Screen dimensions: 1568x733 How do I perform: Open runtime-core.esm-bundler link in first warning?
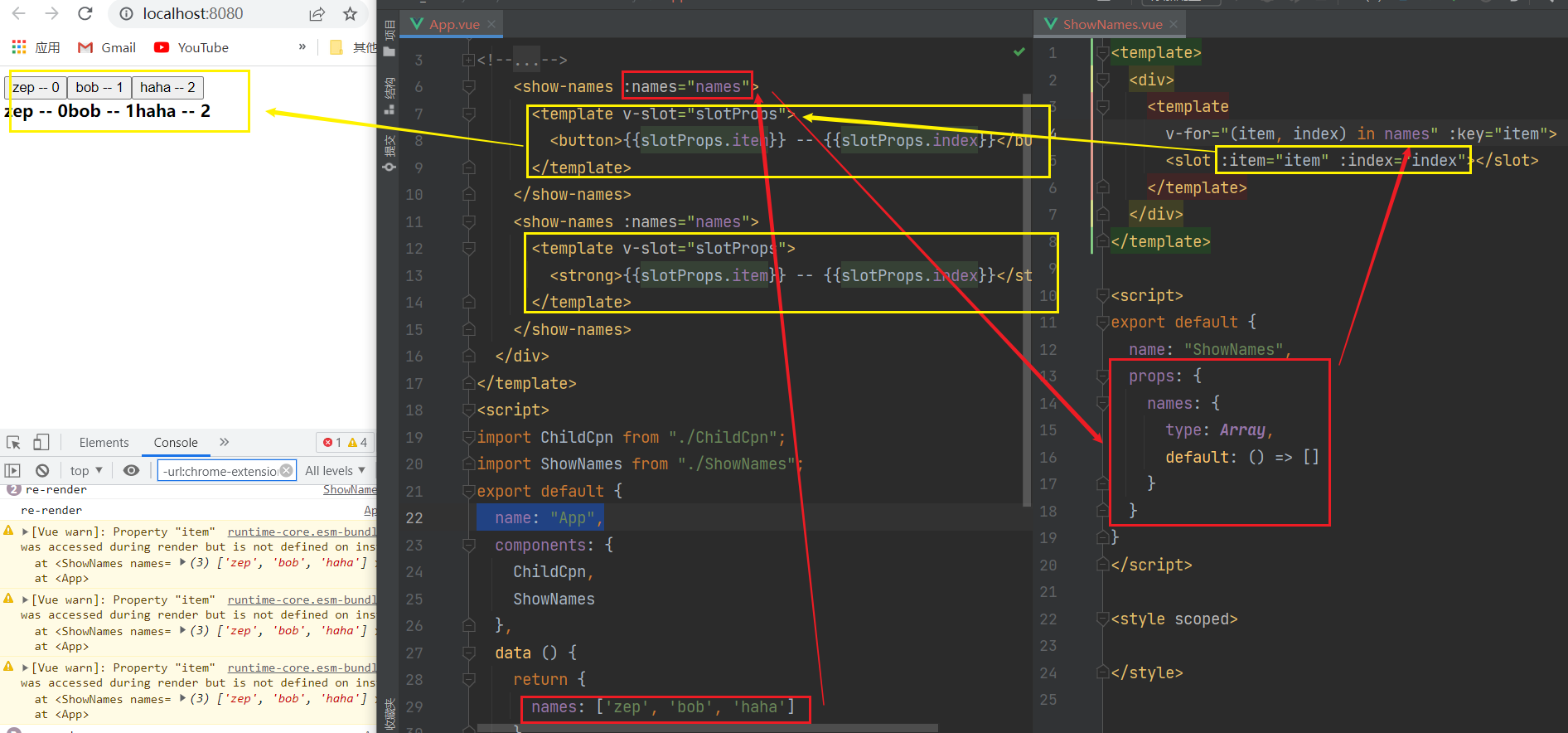tap(302, 532)
